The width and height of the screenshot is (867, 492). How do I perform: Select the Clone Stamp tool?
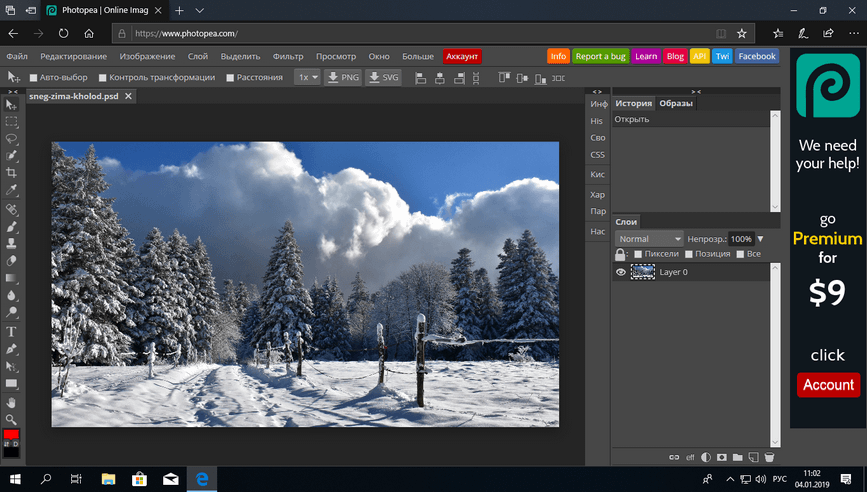[x=11, y=243]
